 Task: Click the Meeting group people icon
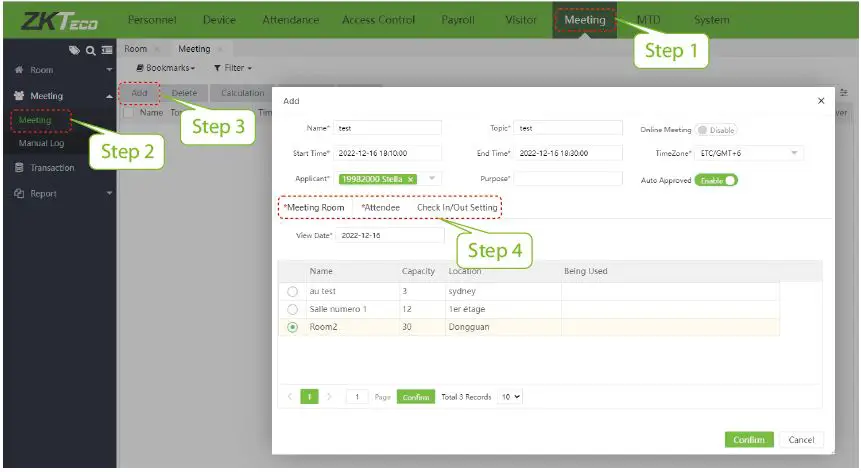[x=19, y=95]
